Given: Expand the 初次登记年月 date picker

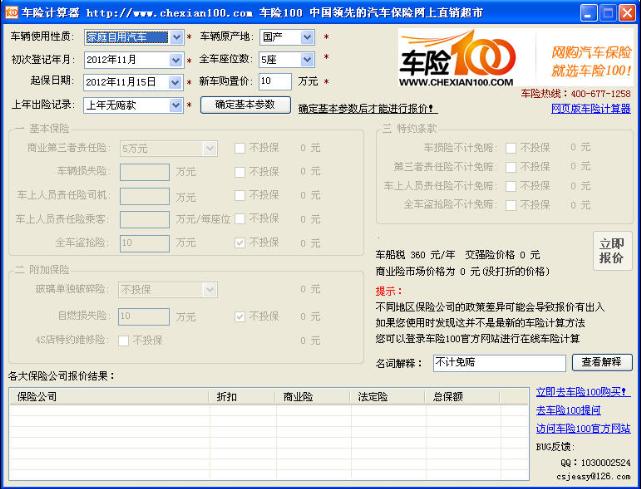Looking at the screenshot, I should pyautogui.click(x=177, y=60).
